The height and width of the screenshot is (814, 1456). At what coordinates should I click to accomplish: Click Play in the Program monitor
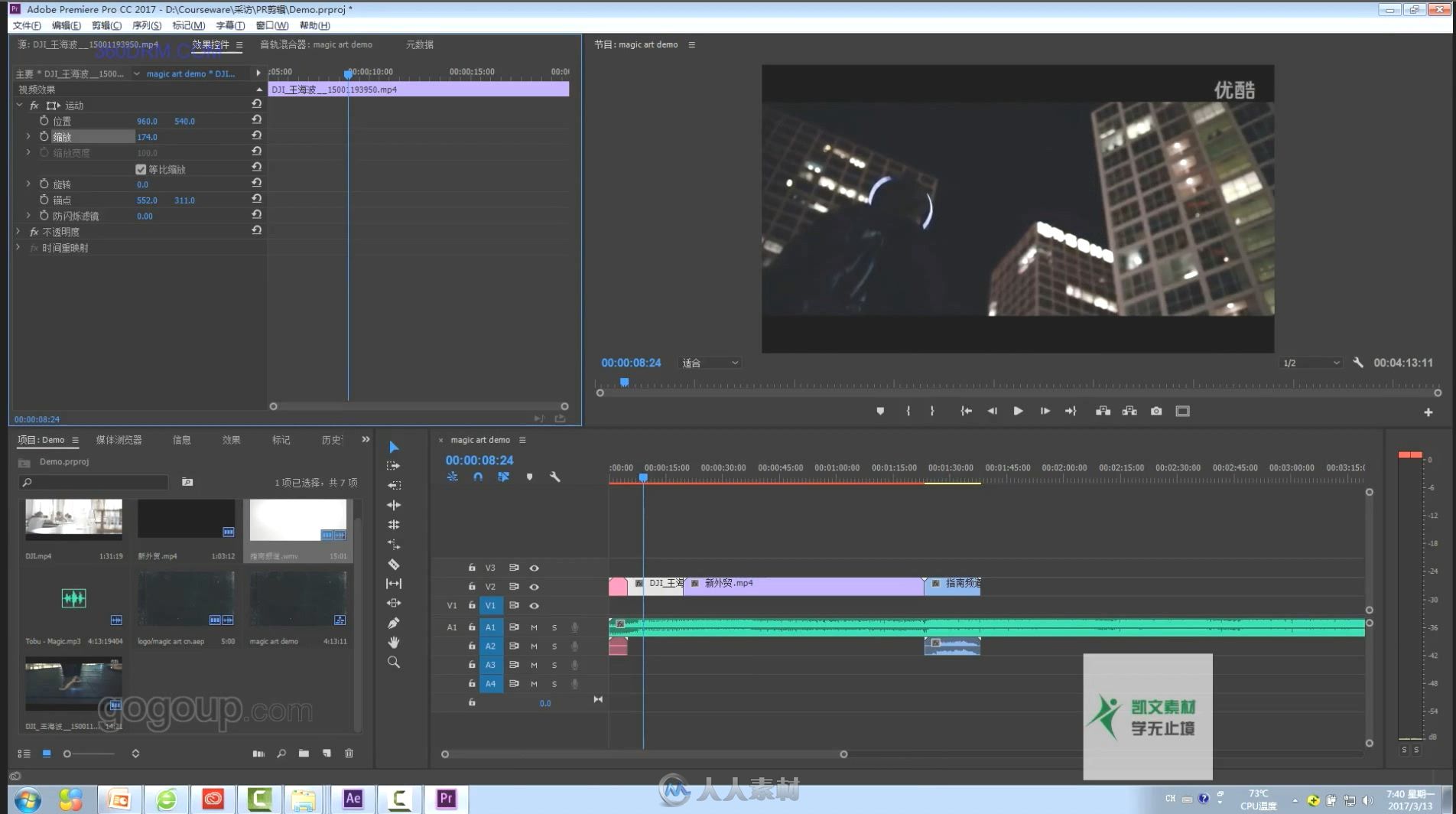pos(1018,411)
